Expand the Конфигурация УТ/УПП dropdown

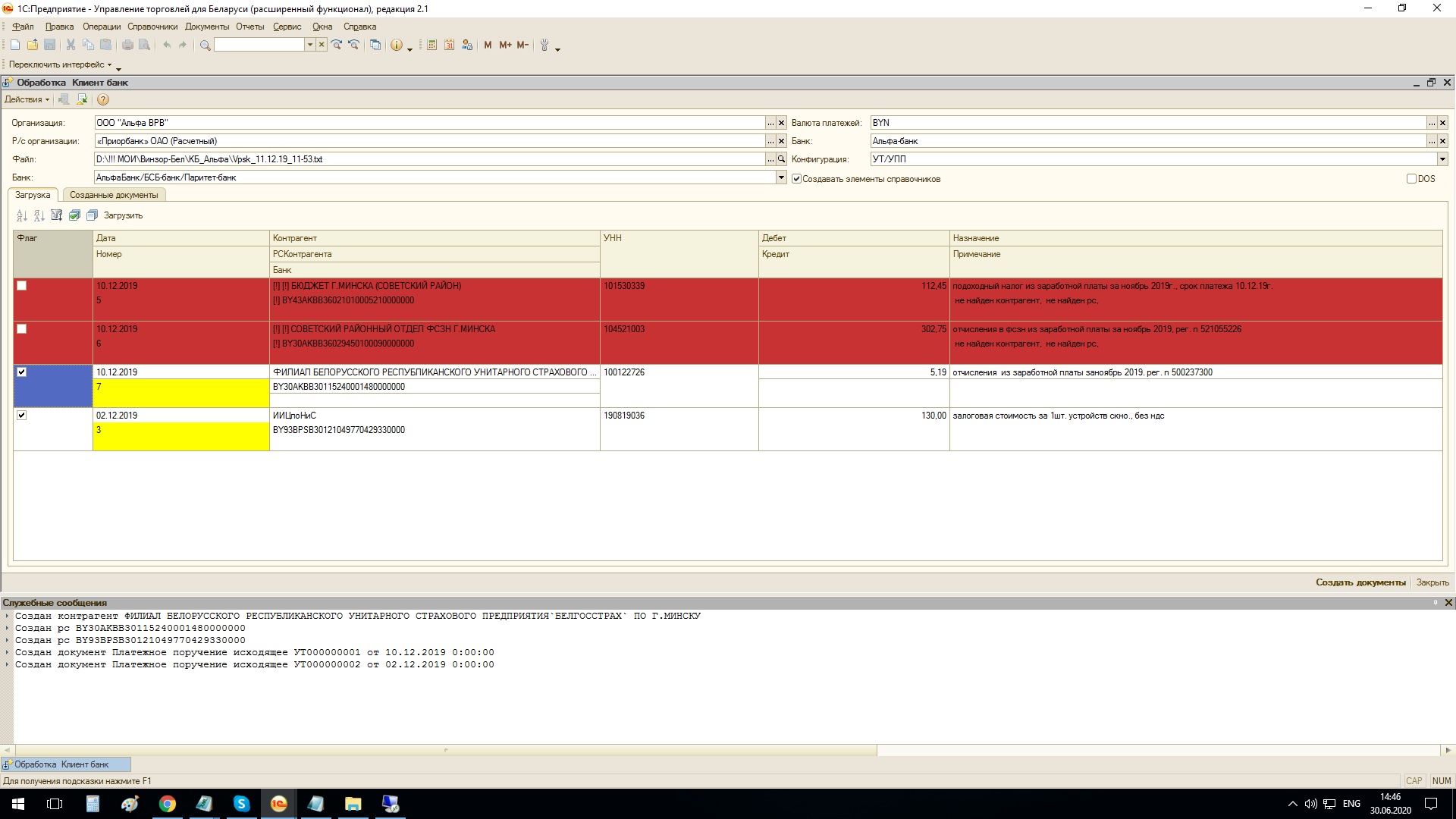tap(1442, 159)
